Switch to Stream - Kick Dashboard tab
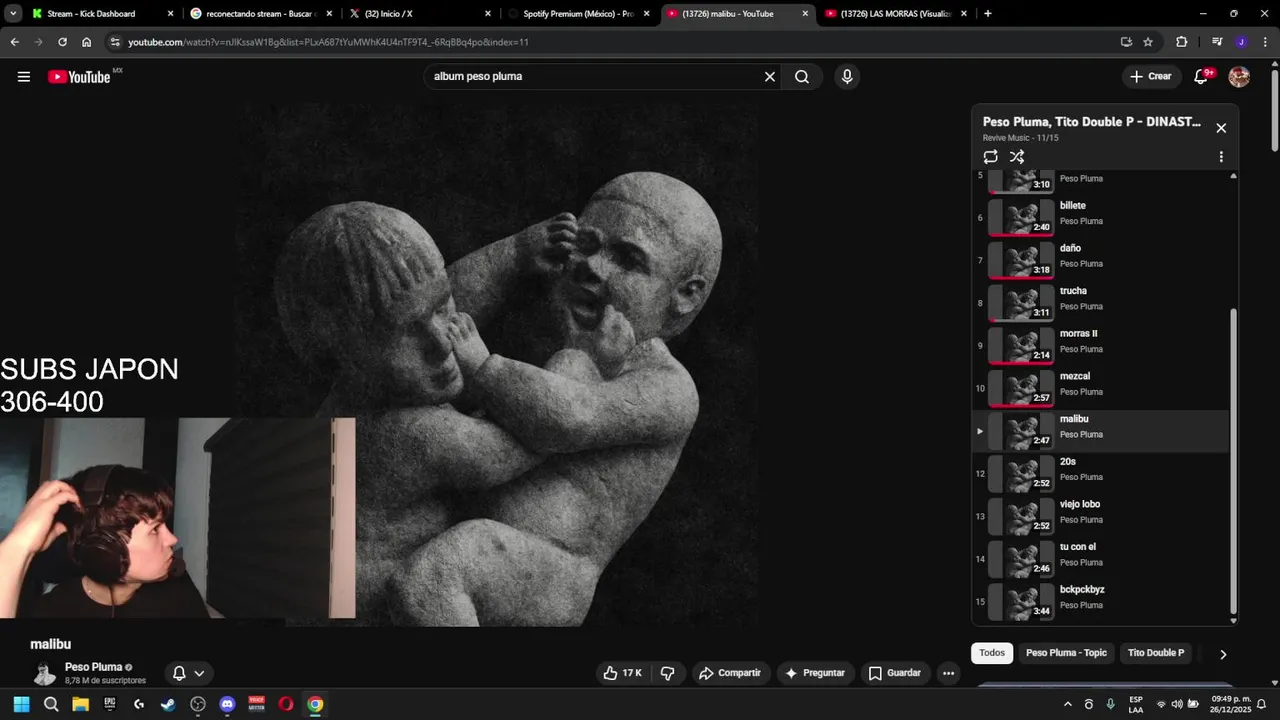Viewport: 1280px width, 720px height. pos(100,14)
